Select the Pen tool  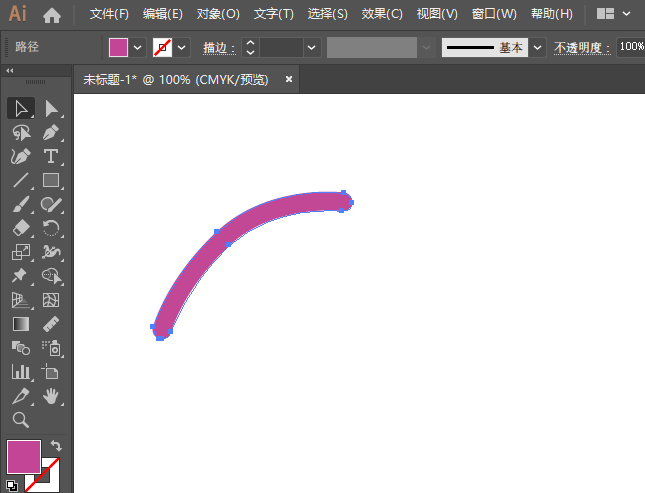coord(51,133)
